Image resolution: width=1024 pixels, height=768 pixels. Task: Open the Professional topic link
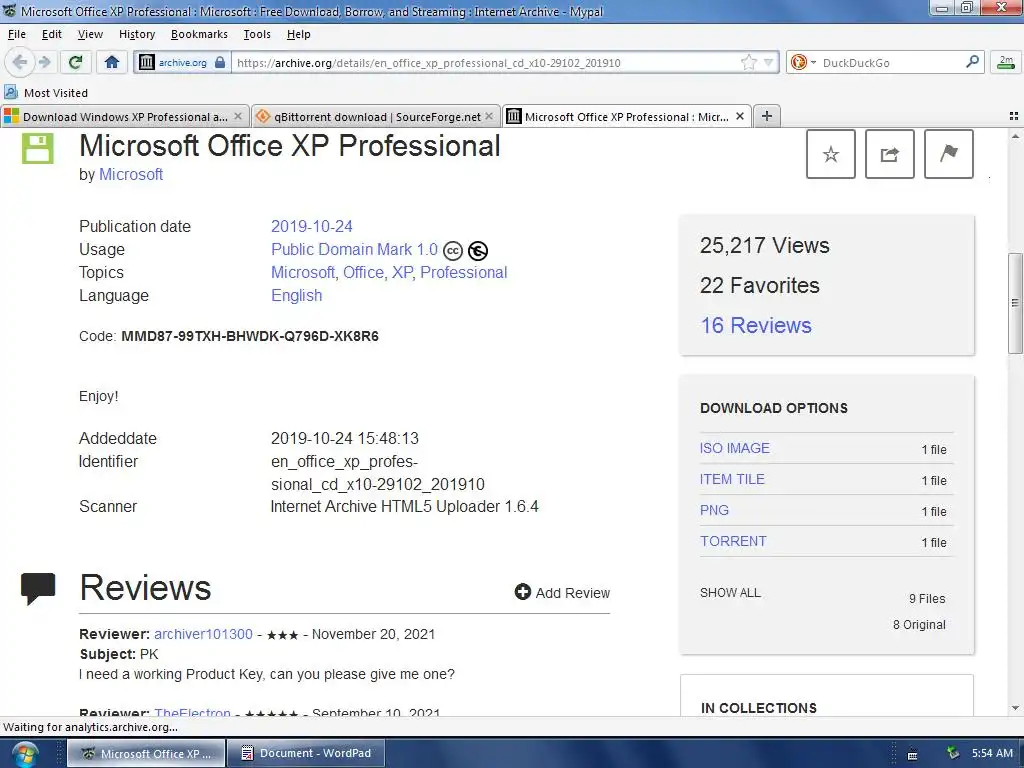point(463,272)
